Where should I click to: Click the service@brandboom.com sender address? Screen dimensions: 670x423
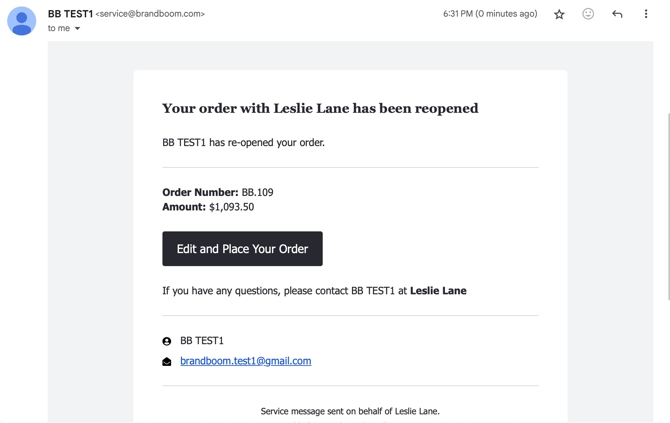(150, 14)
